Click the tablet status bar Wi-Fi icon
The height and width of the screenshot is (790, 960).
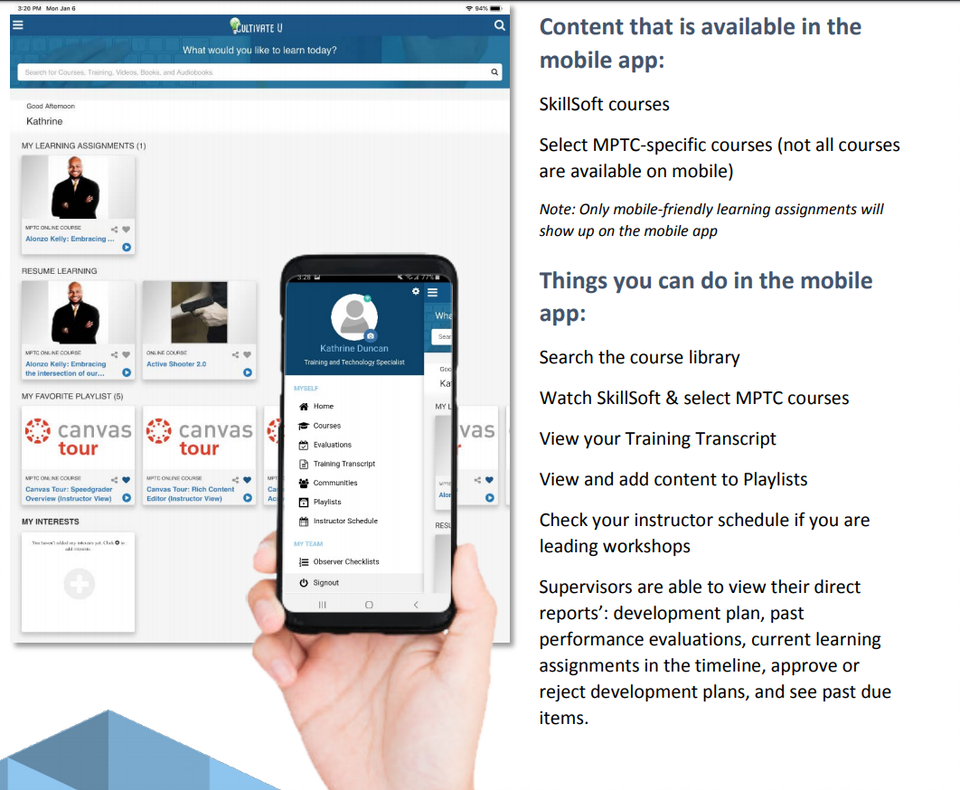(x=469, y=9)
